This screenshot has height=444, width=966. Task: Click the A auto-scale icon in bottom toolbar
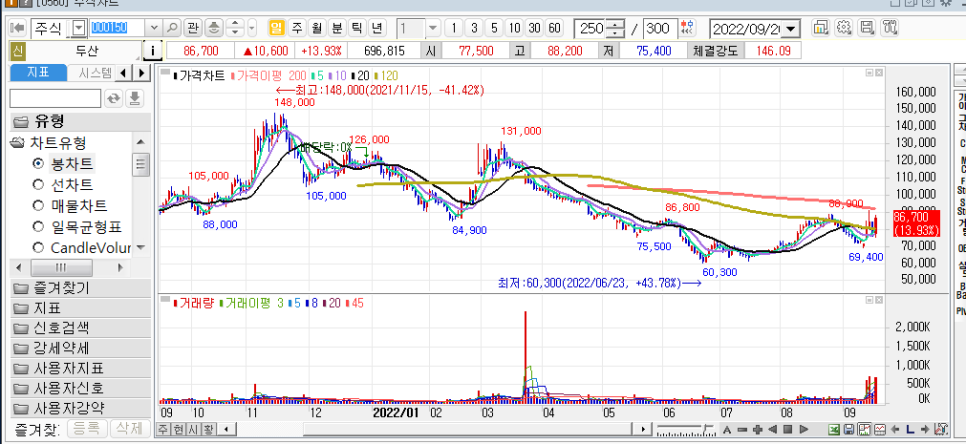[727, 429]
